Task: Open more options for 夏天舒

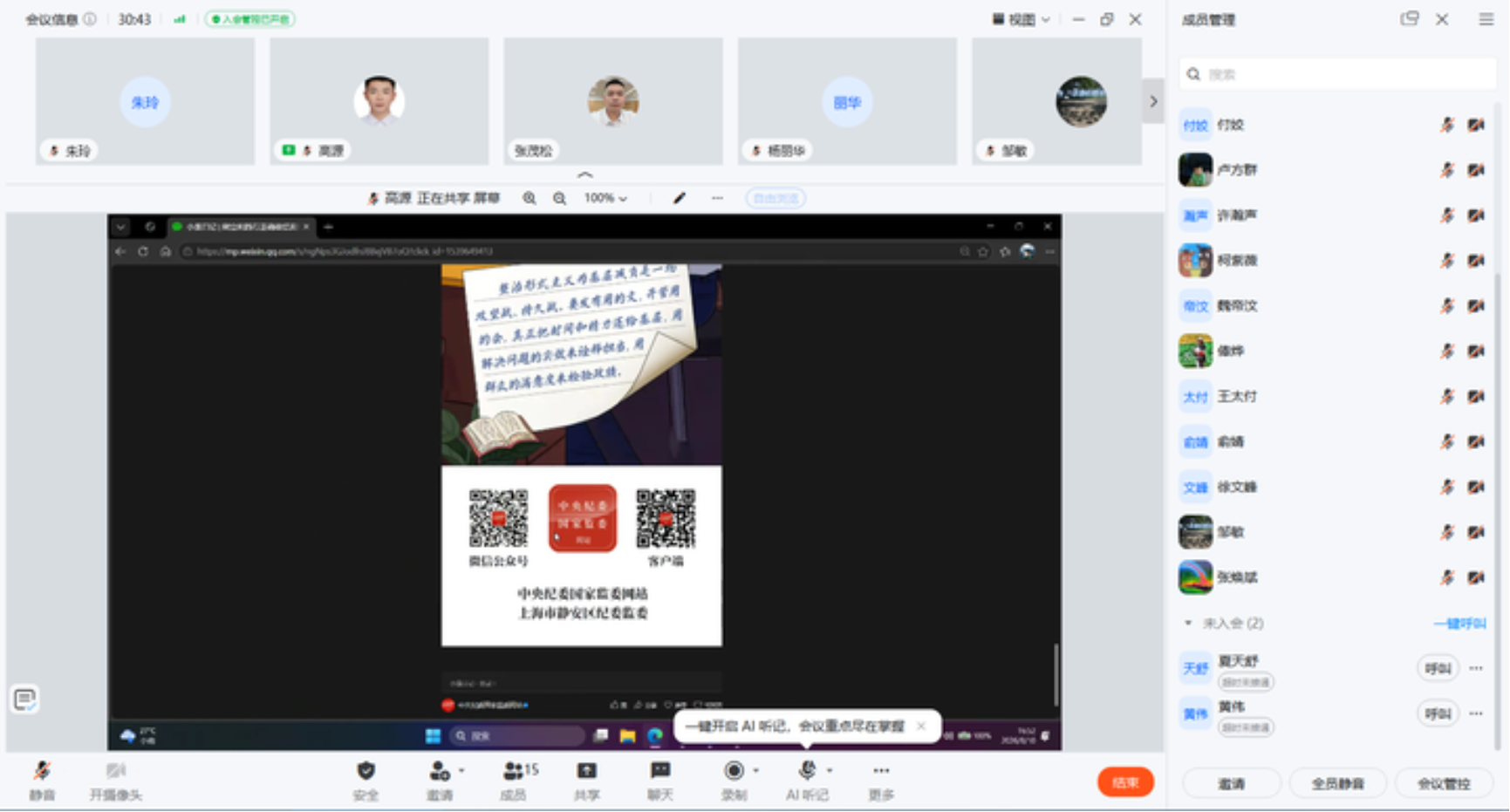Action: pos(1476,669)
